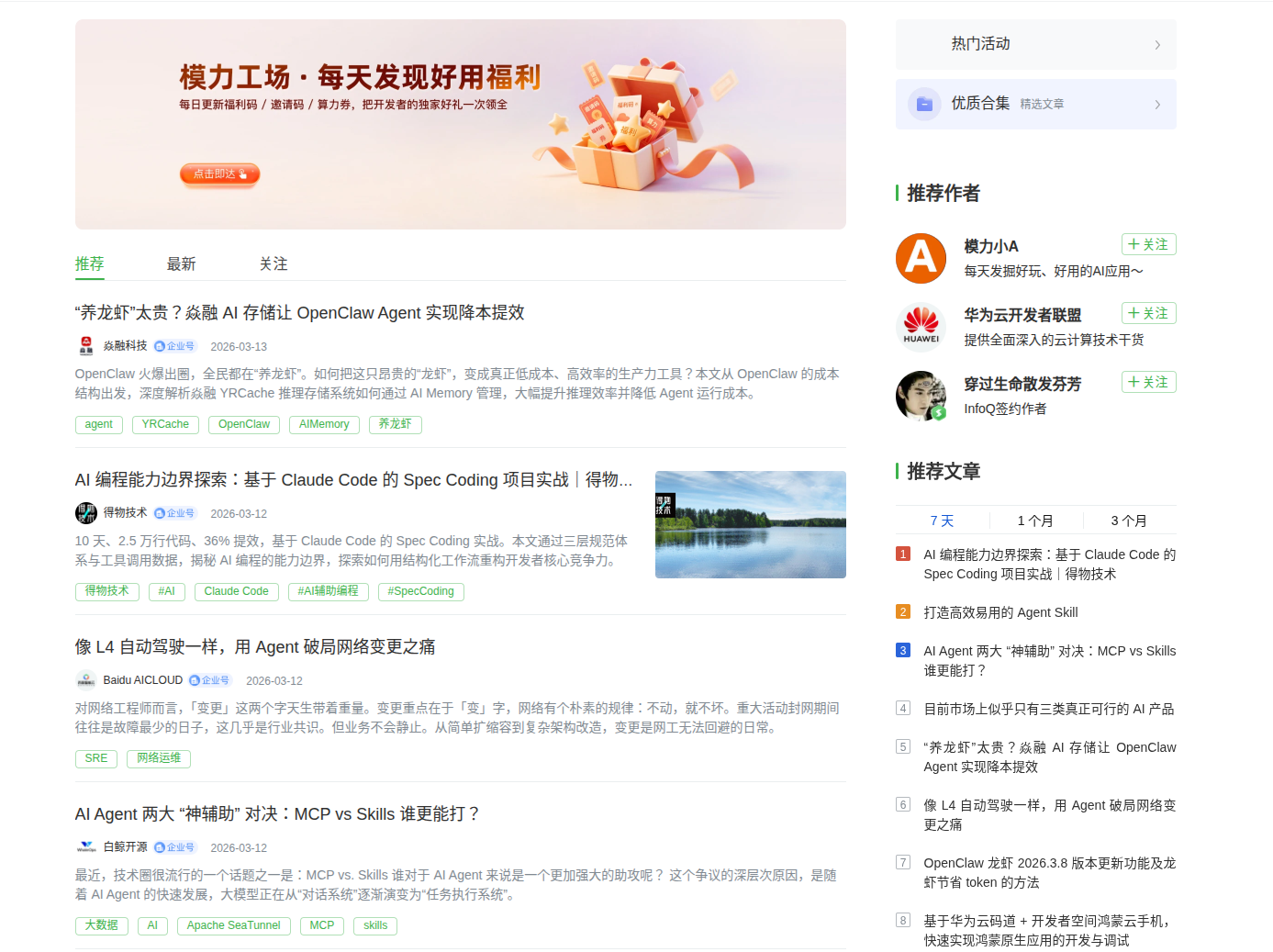This screenshot has height=952, width=1273.
Task: Select the 1 个月 ranking tab
Action: point(1035,521)
